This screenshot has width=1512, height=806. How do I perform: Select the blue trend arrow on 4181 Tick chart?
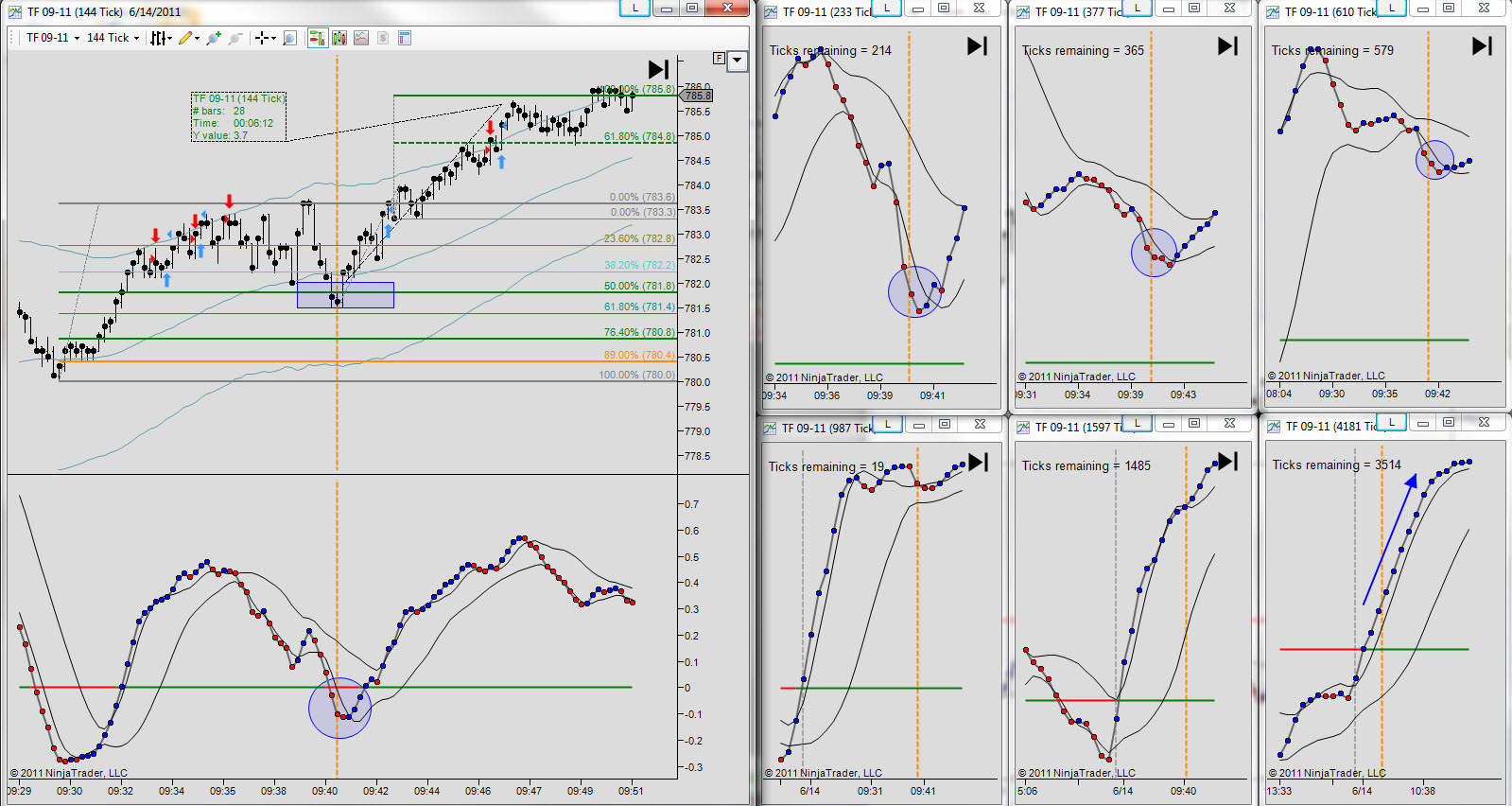point(1390,539)
